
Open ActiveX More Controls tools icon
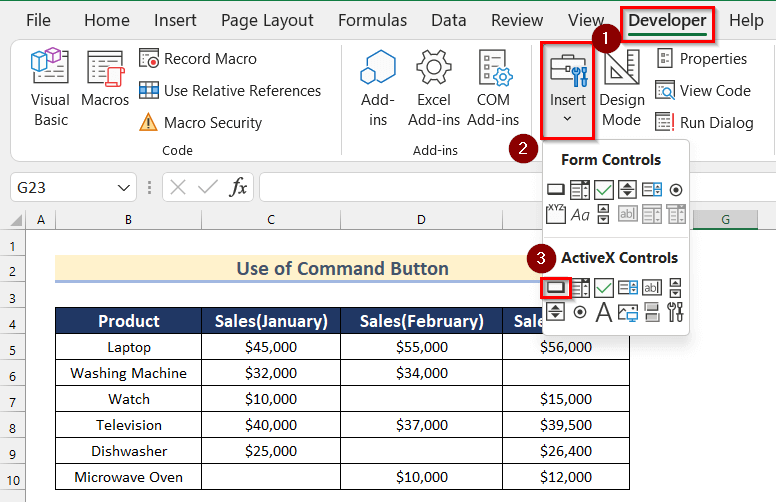[x=677, y=312]
